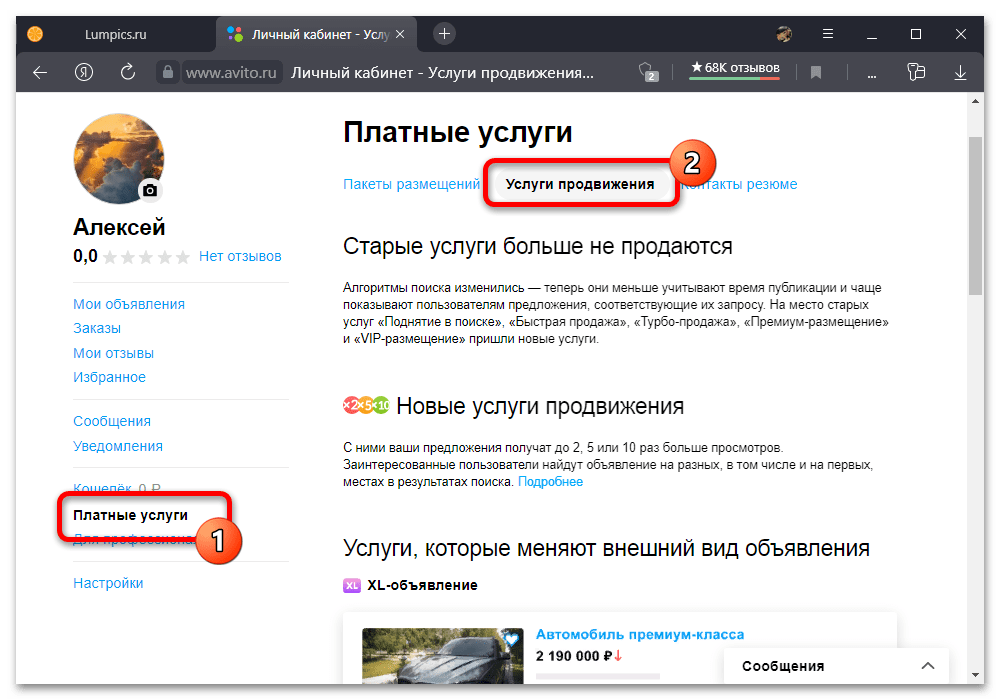Image resolution: width=1000 pixels, height=700 pixels.
Task: Close the Личный кабинет tab
Action: click(x=400, y=34)
